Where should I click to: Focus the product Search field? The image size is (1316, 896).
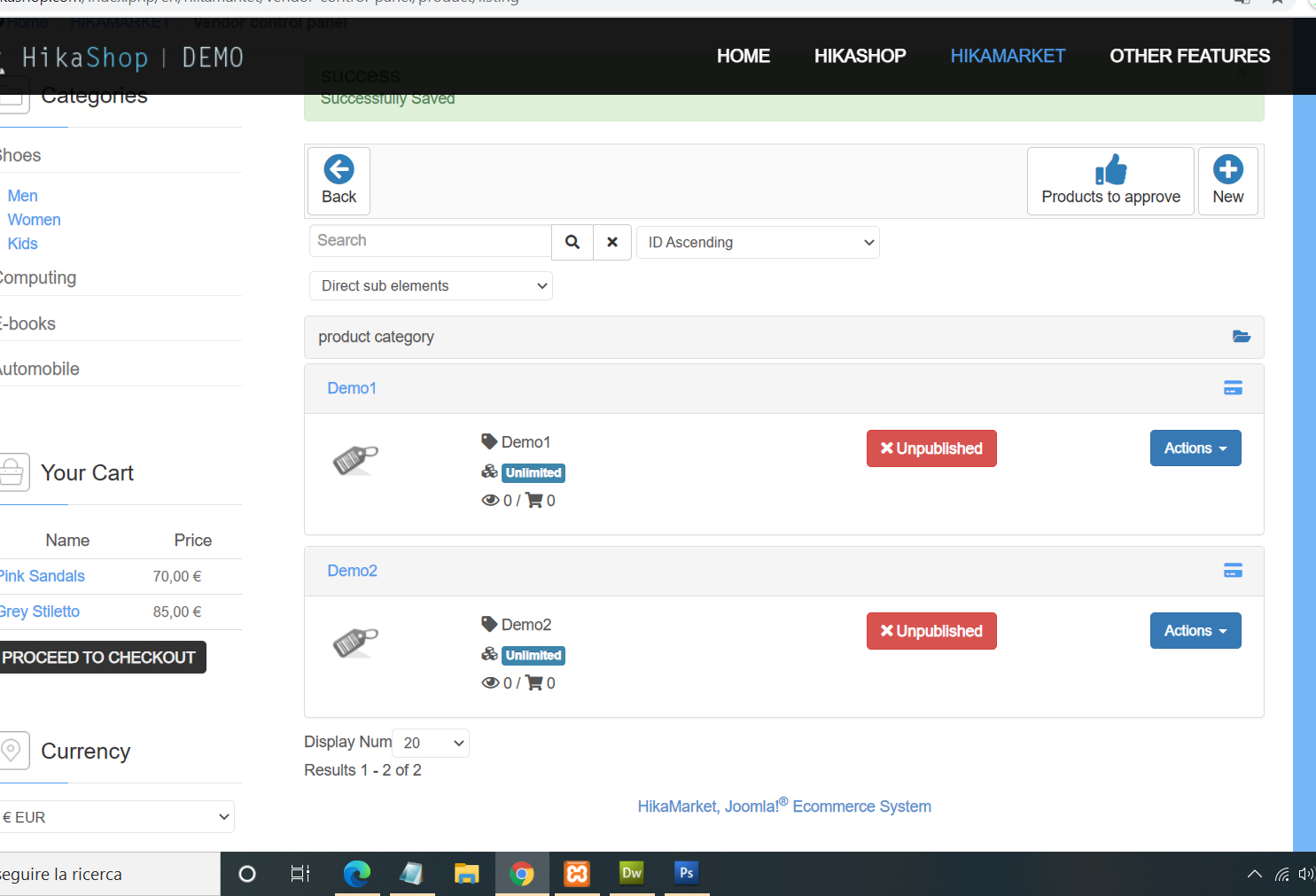[x=430, y=241]
